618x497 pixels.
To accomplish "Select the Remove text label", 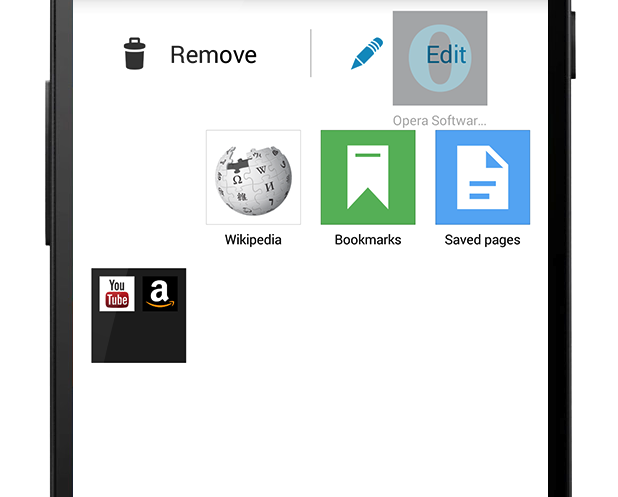I will pos(213,55).
